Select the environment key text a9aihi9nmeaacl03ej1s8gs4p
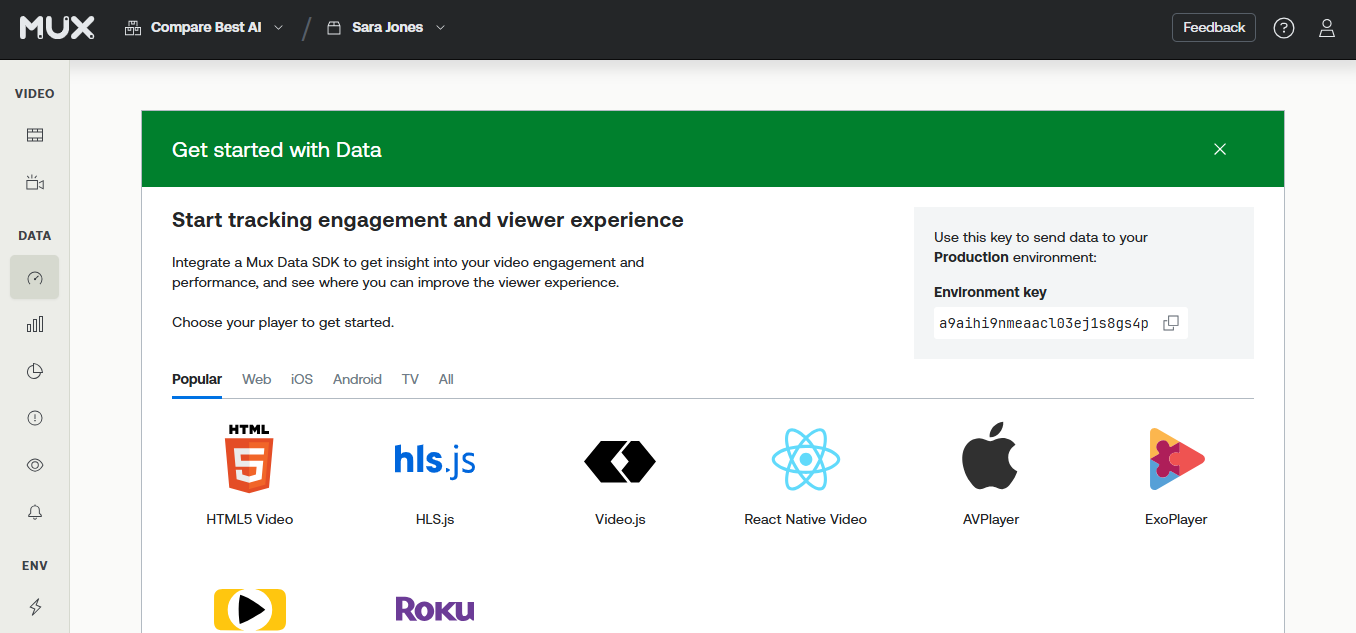 click(1044, 323)
